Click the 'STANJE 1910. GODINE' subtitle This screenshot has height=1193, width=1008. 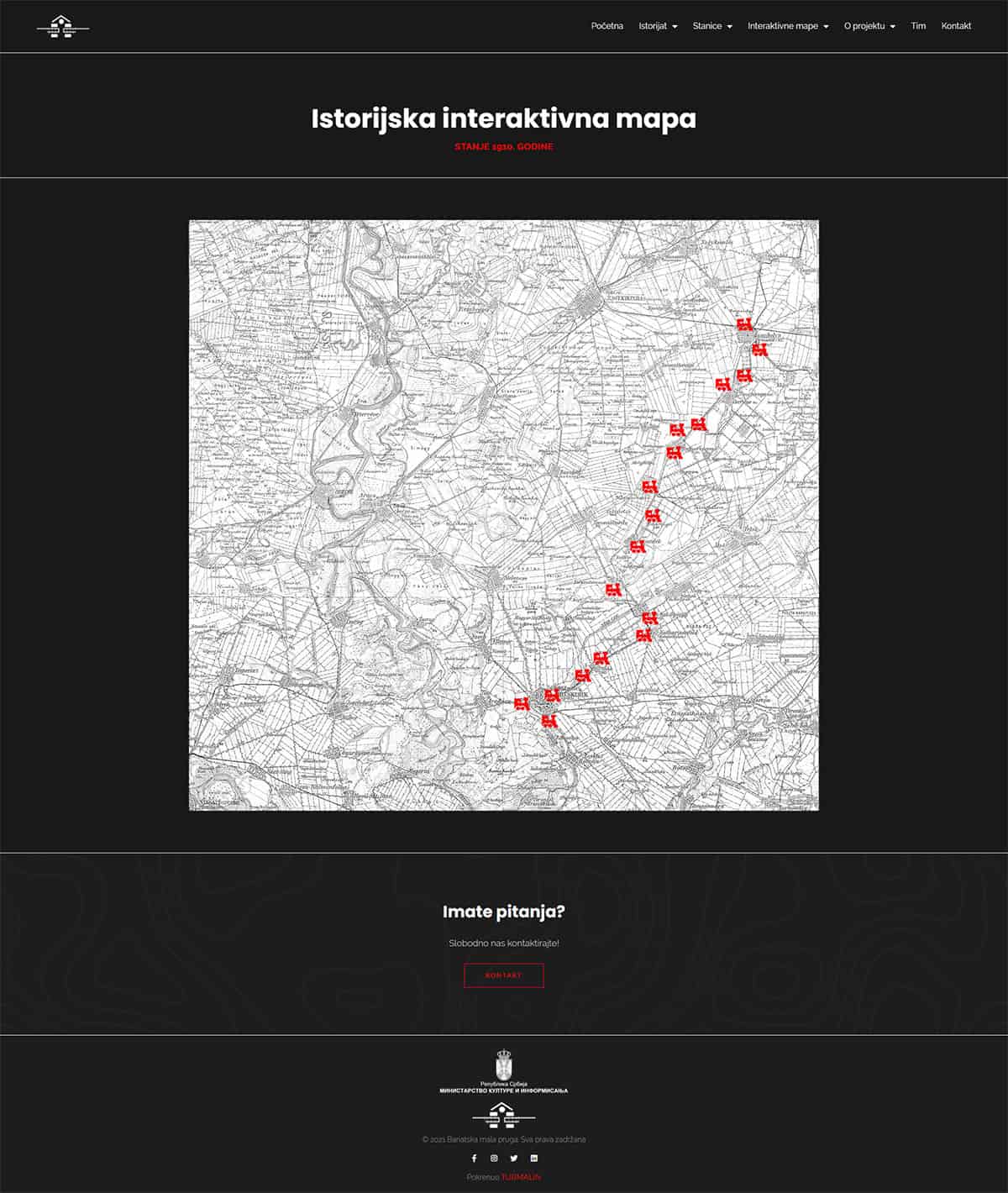[504, 147]
